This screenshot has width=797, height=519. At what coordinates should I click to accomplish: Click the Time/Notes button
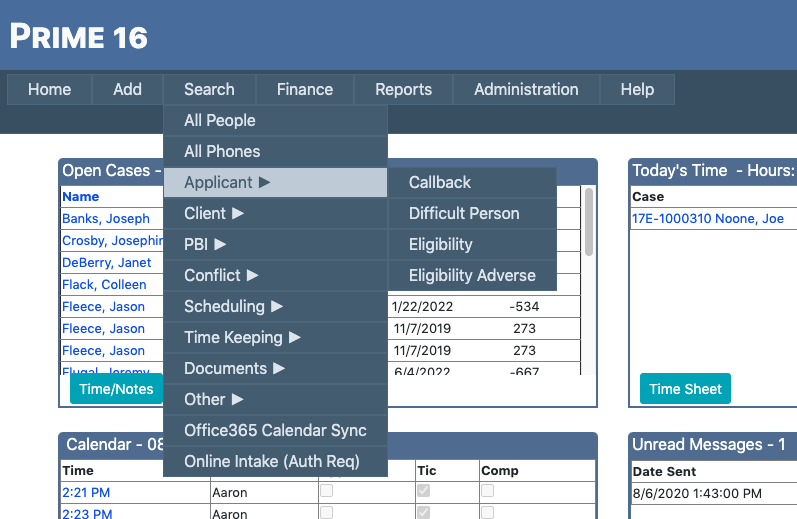pyautogui.click(x=116, y=389)
